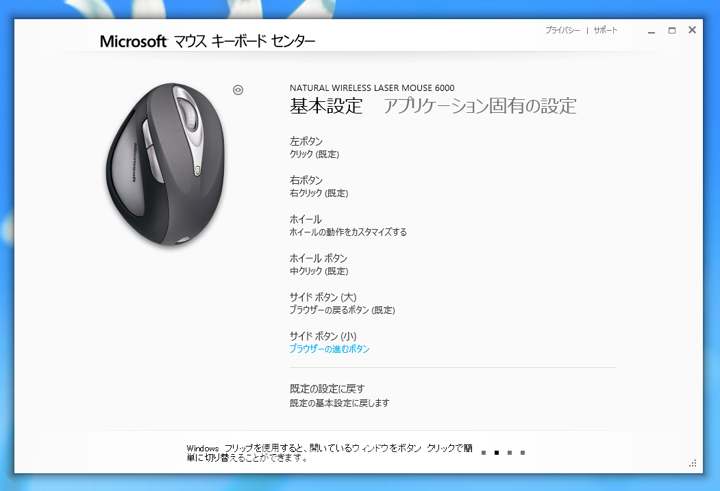The width and height of the screenshot is (720, 491).
Task: Click the Natural Wireless Laser Mouse image
Action: 165,164
